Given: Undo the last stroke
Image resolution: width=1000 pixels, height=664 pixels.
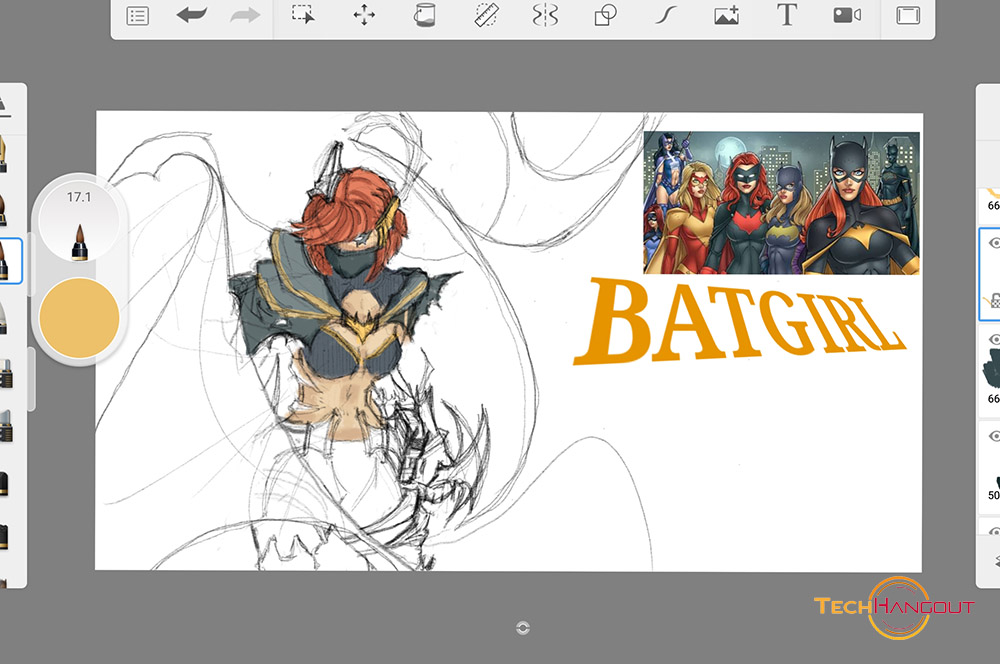Looking at the screenshot, I should tap(191, 15).
